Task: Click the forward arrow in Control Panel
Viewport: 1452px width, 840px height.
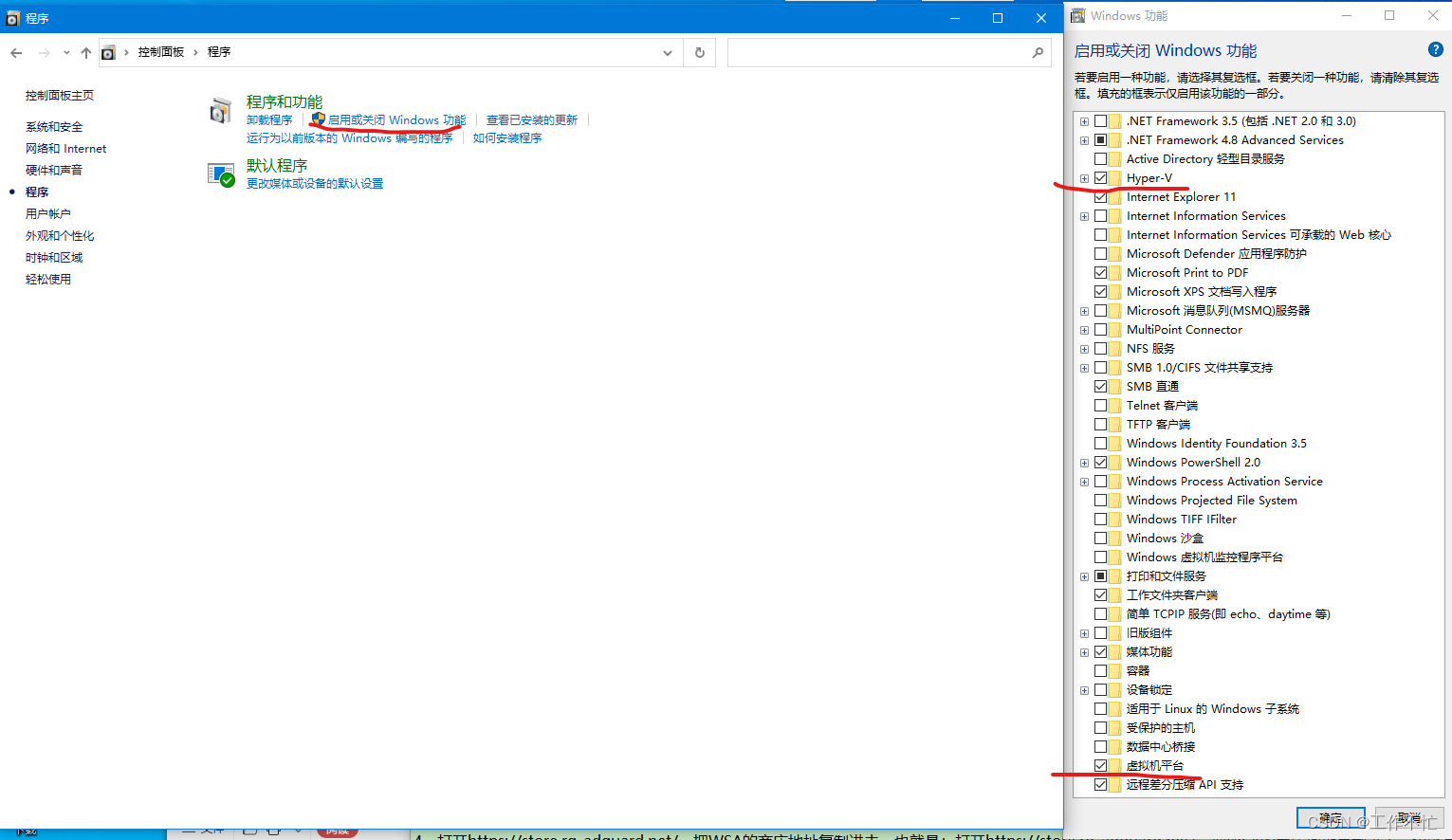Action: coord(44,53)
